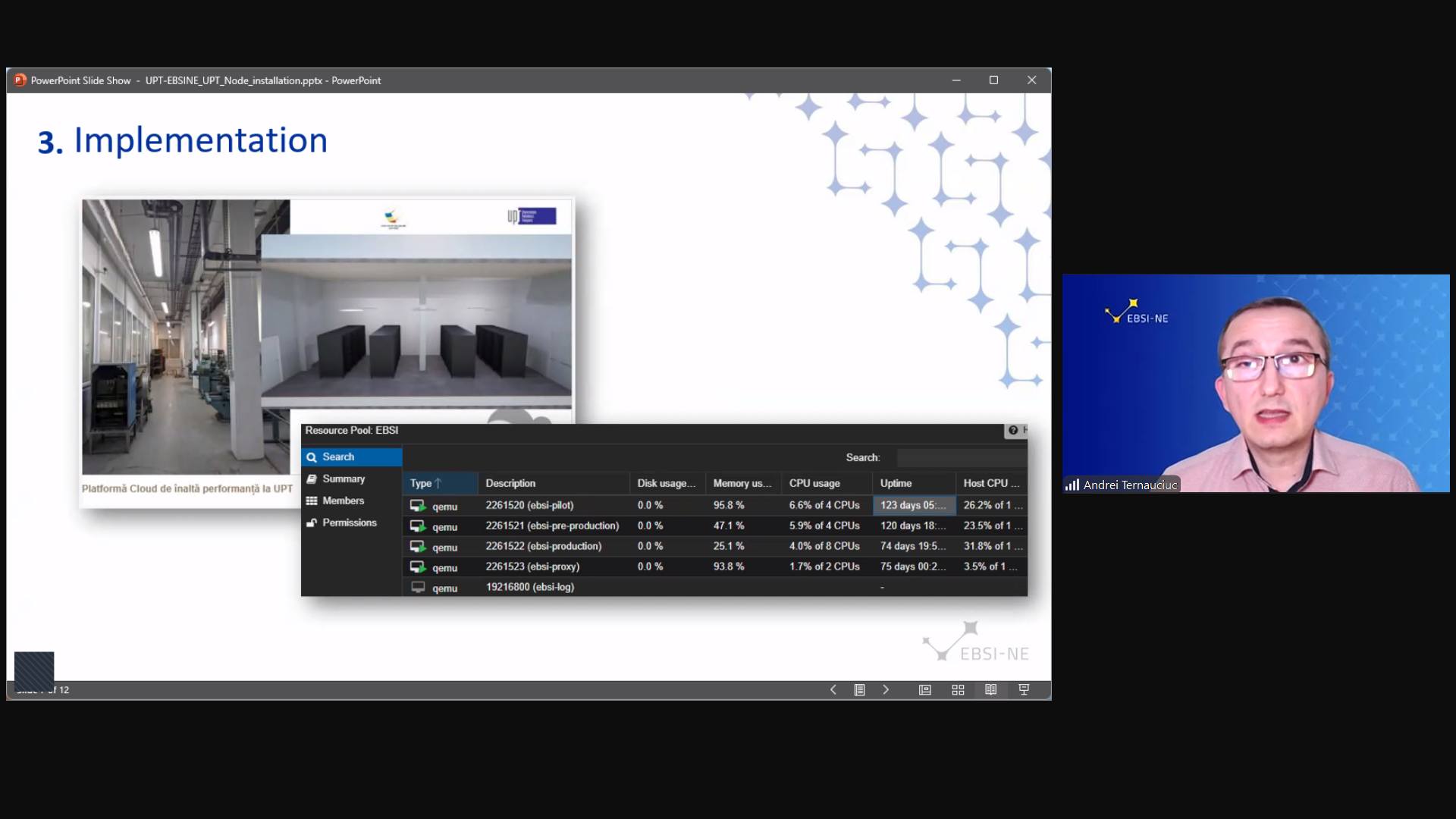This screenshot has height=819, width=1456.
Task: Switch to Reading view icon
Action: click(x=990, y=689)
